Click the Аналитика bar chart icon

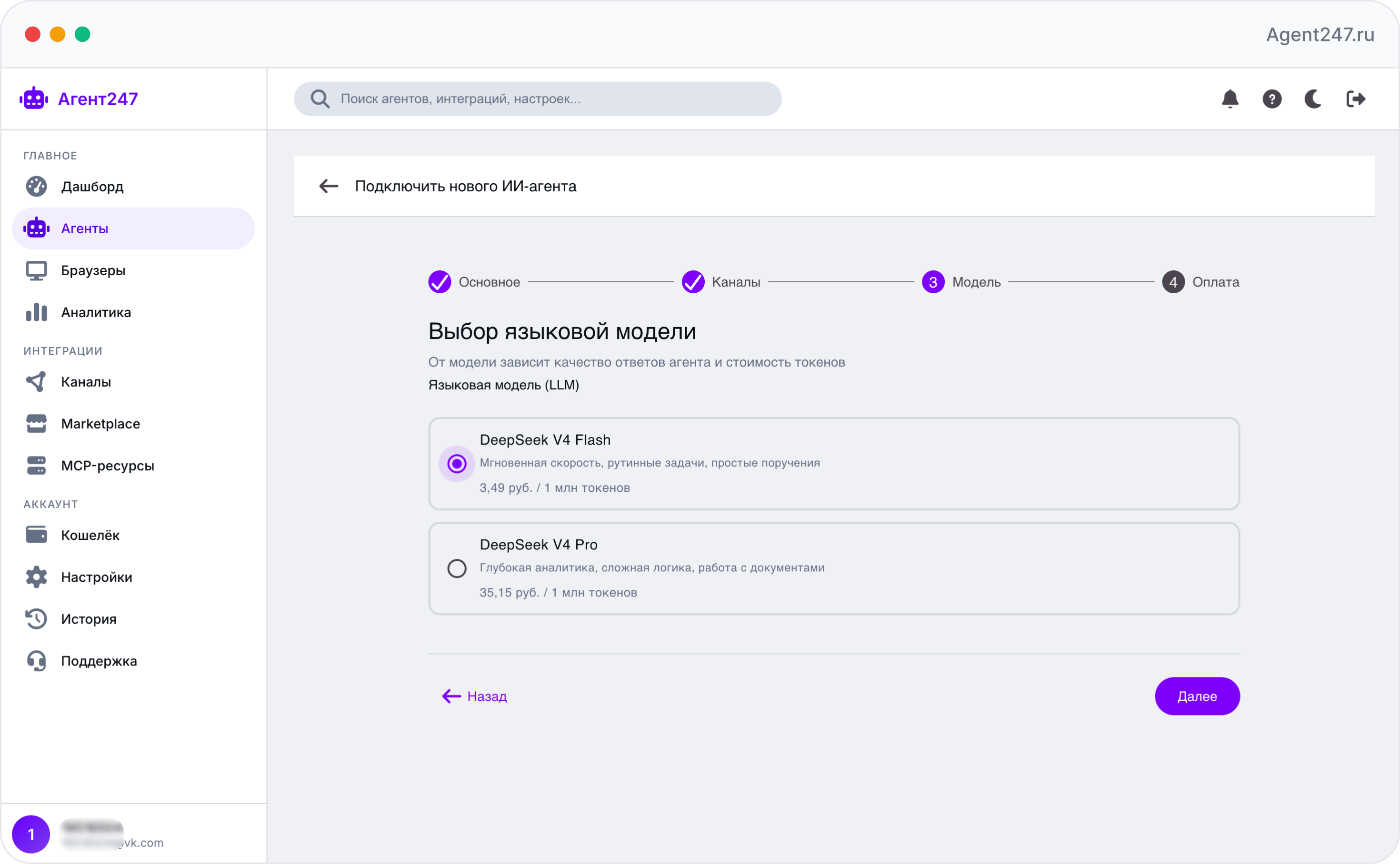click(x=36, y=312)
